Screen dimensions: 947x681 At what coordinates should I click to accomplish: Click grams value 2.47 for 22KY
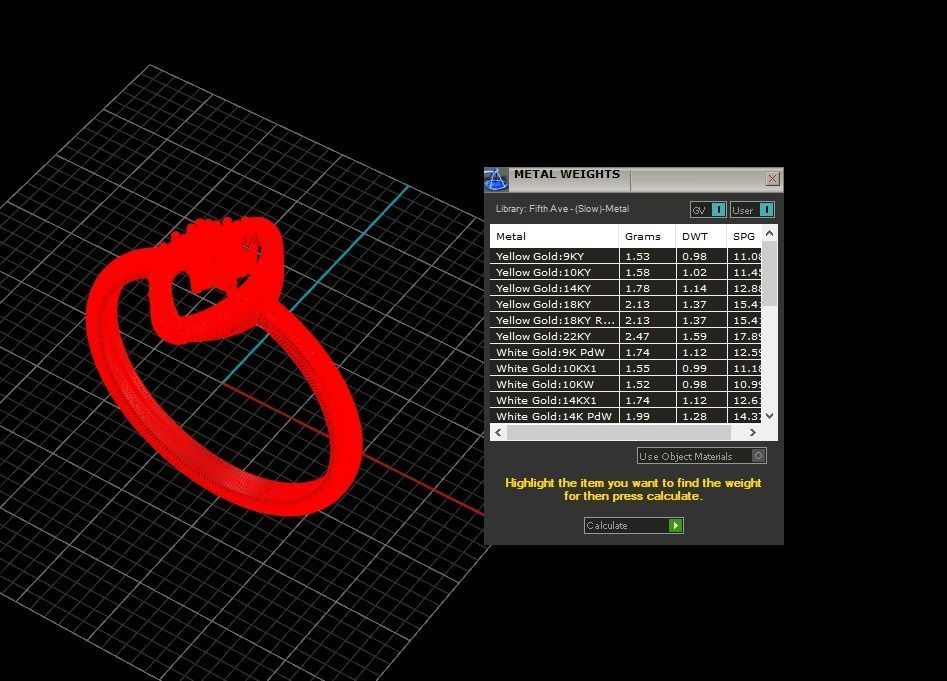tap(637, 336)
